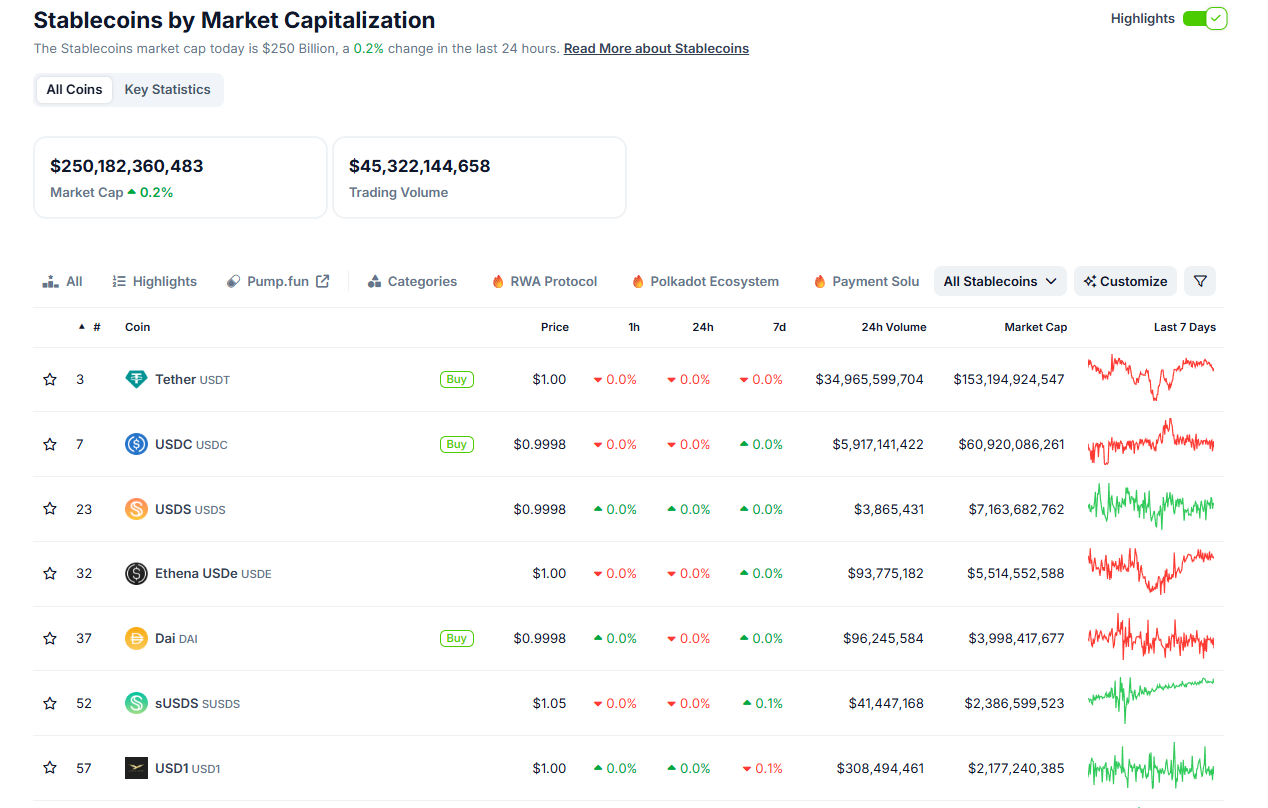The height and width of the screenshot is (808, 1268).
Task: Open Ethena USDe coin link
Action: (213, 574)
